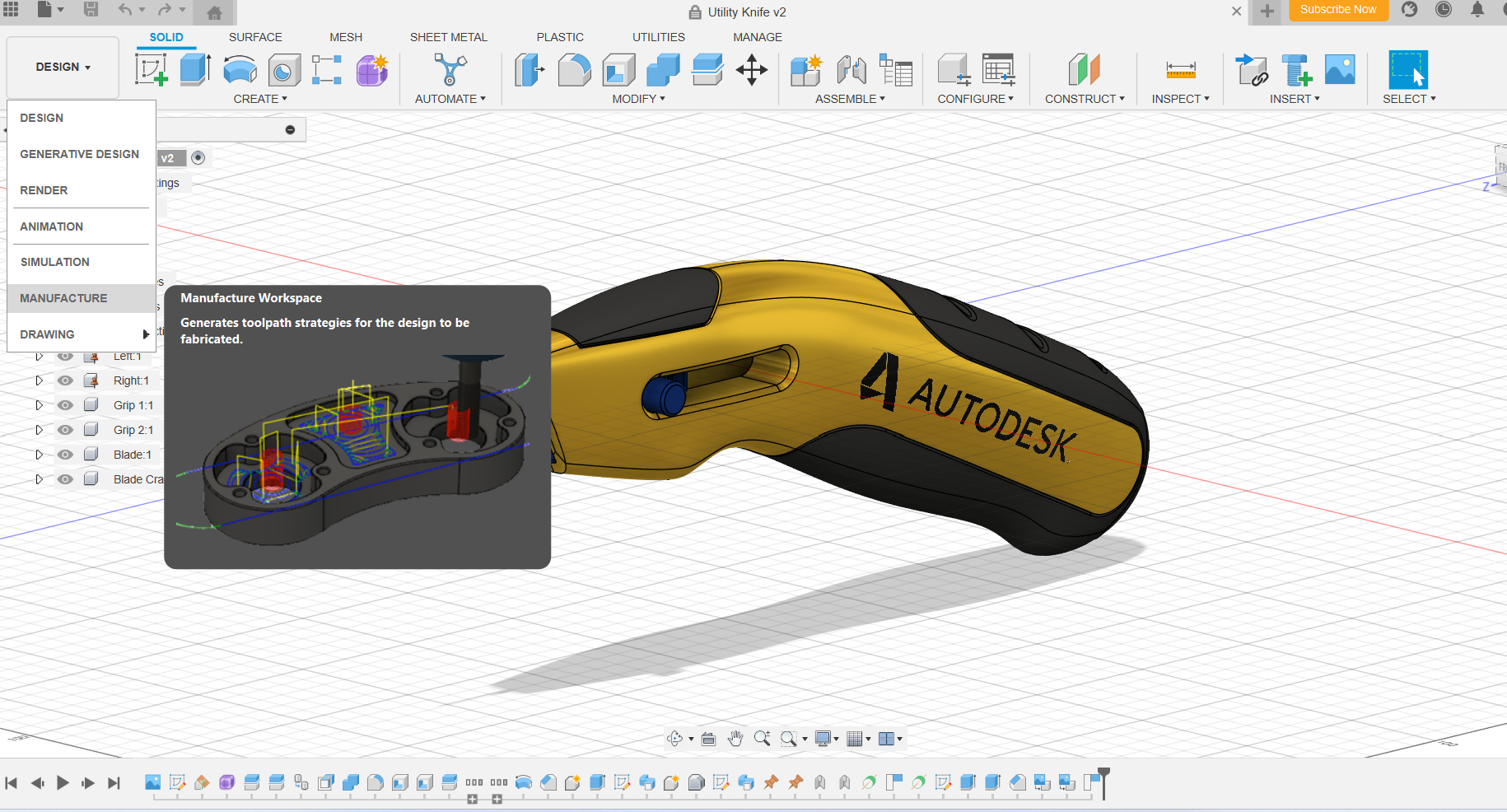Screen dimensions: 1507x812
Task: Select the Revolve tool icon
Action: point(240,70)
